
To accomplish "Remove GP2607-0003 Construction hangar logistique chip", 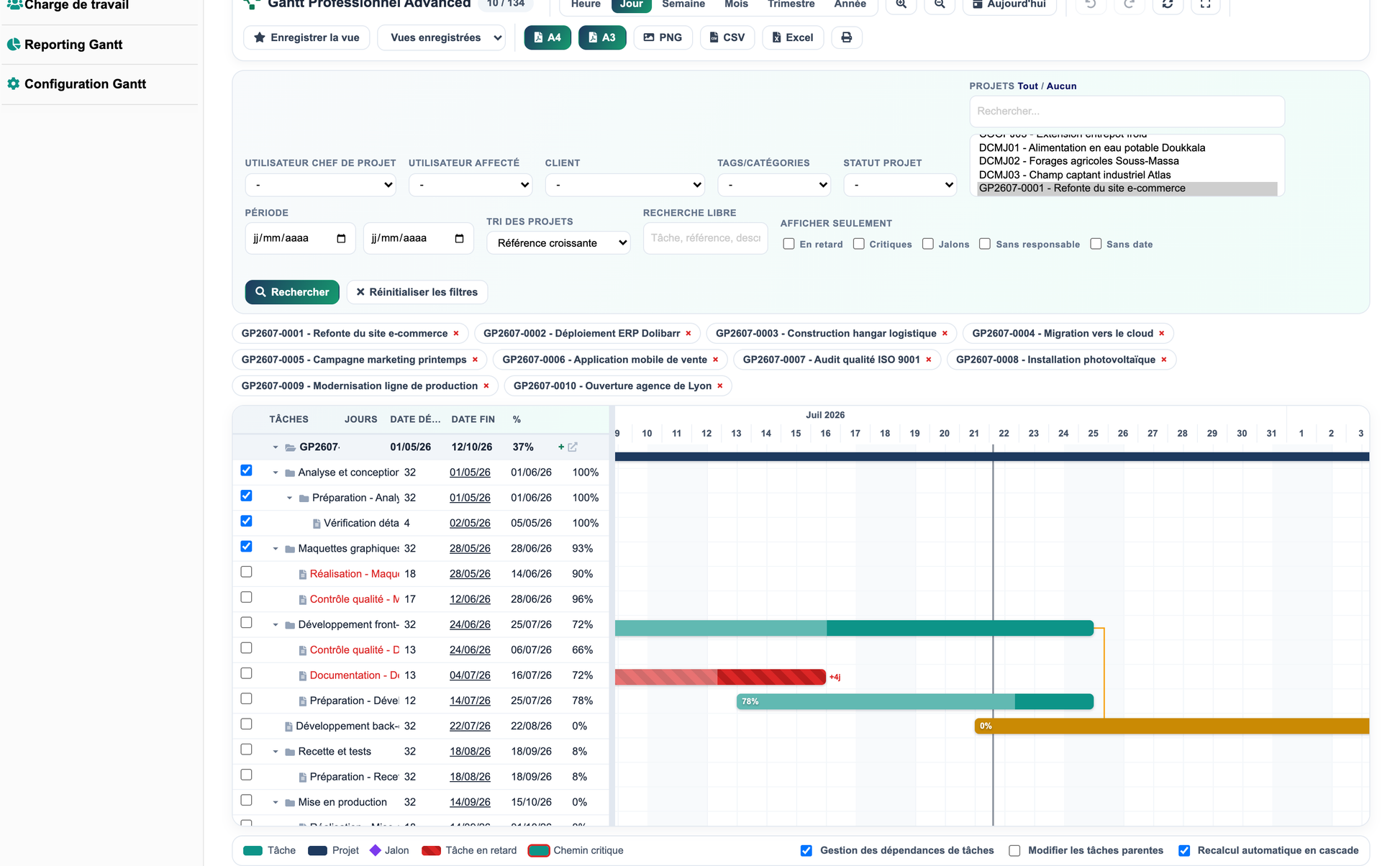I will pyautogui.click(x=945, y=334).
